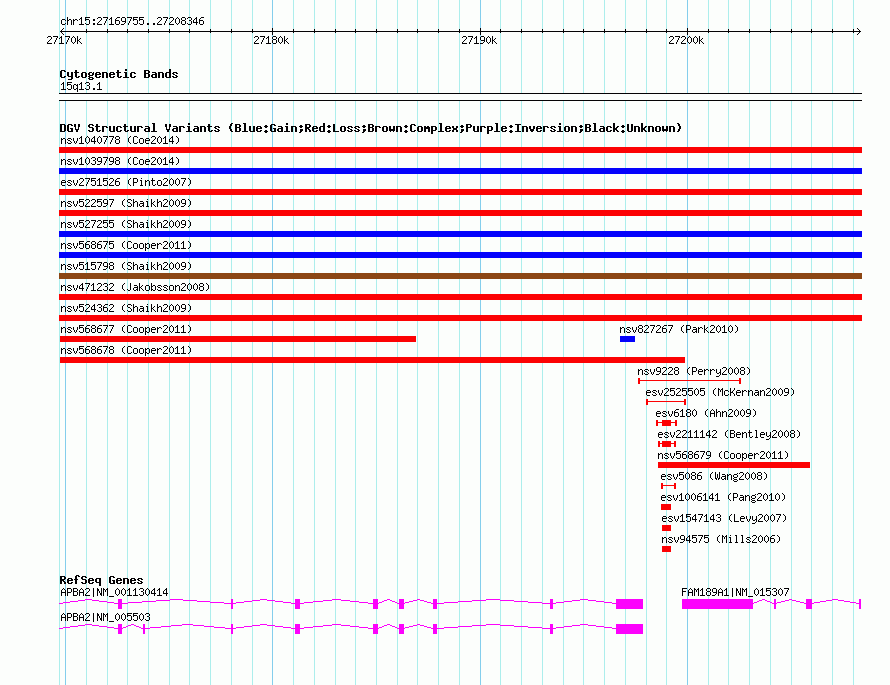Open nsv568678 (Cooper2011) variant label

126,350
